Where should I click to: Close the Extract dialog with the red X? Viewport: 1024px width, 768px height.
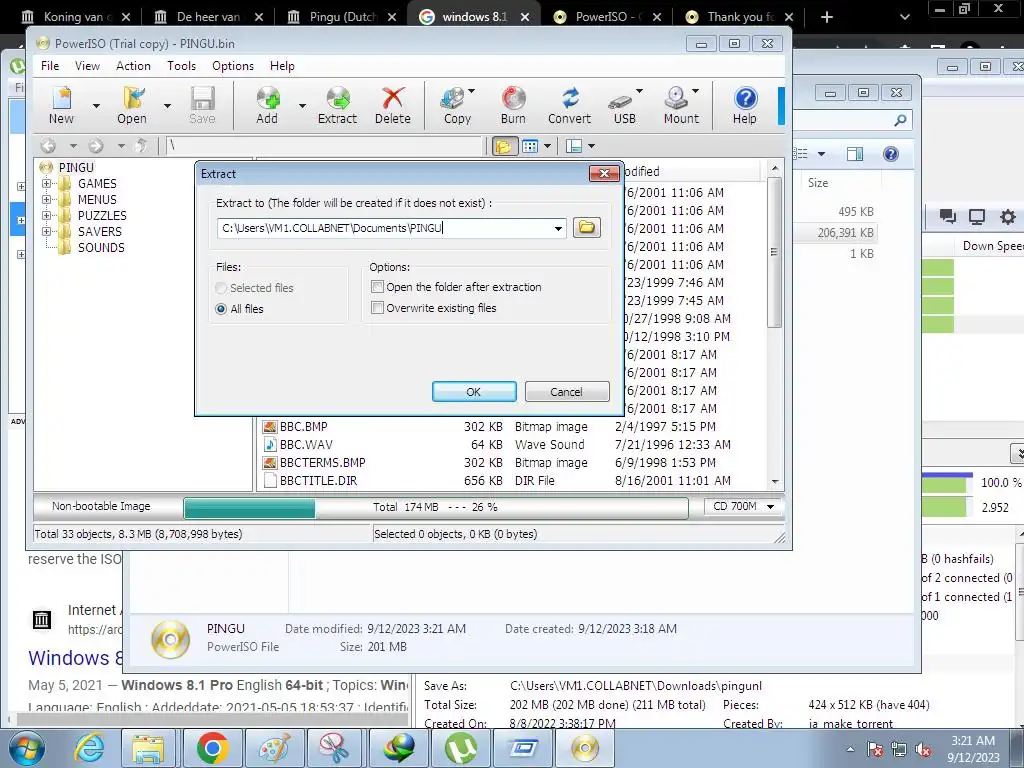[x=604, y=173]
